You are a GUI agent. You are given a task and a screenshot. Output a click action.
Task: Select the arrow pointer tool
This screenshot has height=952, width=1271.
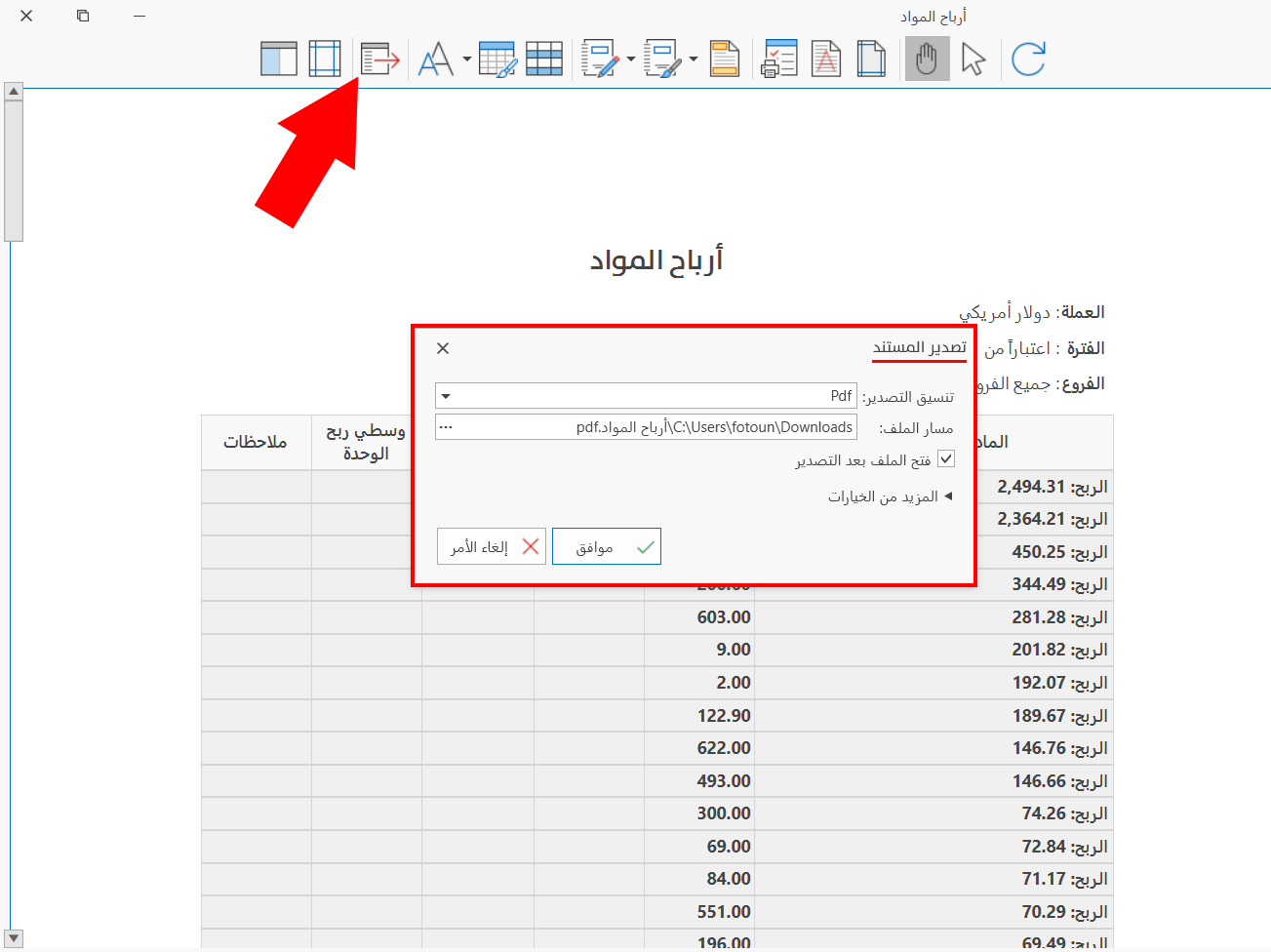(x=973, y=59)
